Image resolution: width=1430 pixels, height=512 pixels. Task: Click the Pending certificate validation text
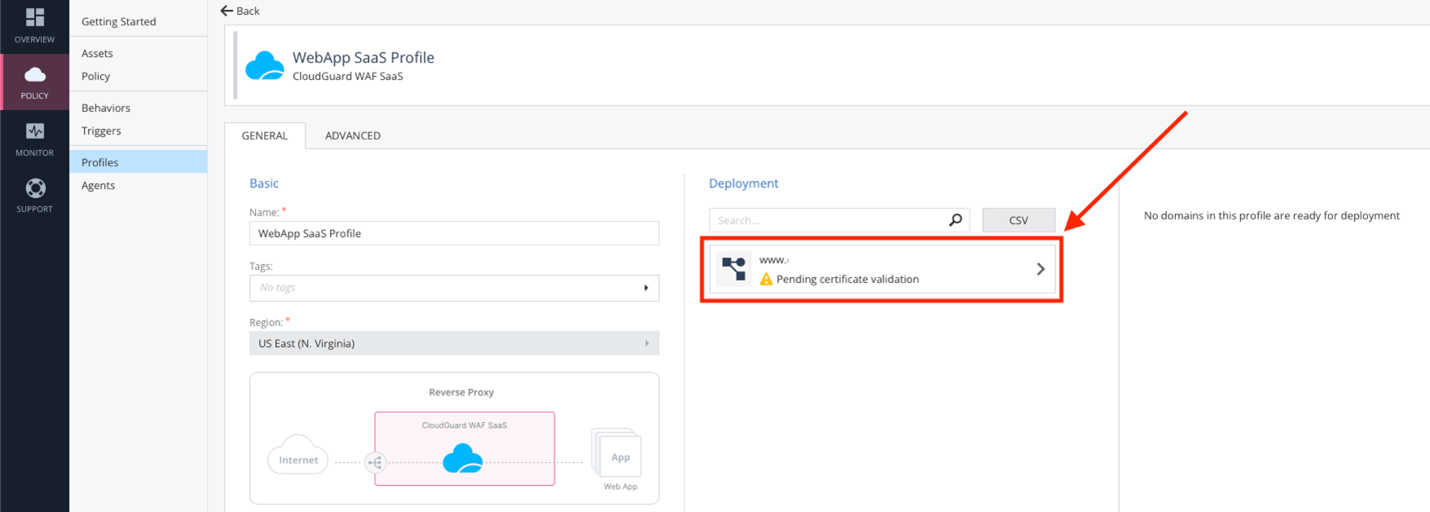[x=847, y=279]
